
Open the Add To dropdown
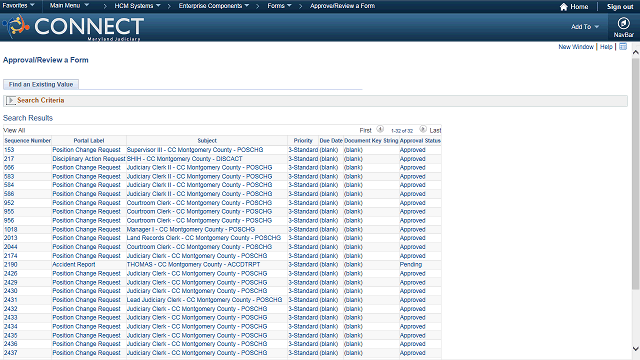click(585, 27)
